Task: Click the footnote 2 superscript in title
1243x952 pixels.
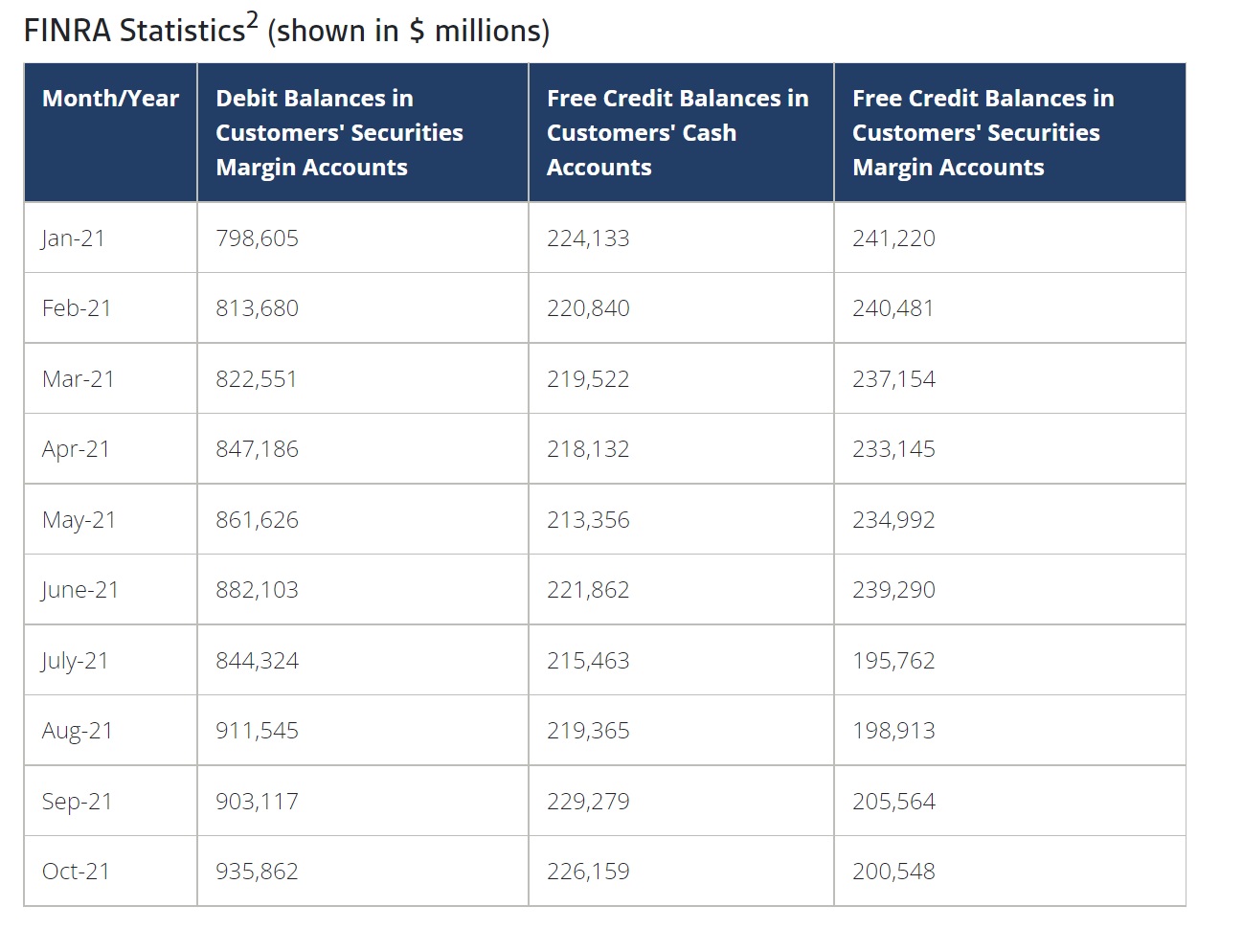Action: [252, 20]
